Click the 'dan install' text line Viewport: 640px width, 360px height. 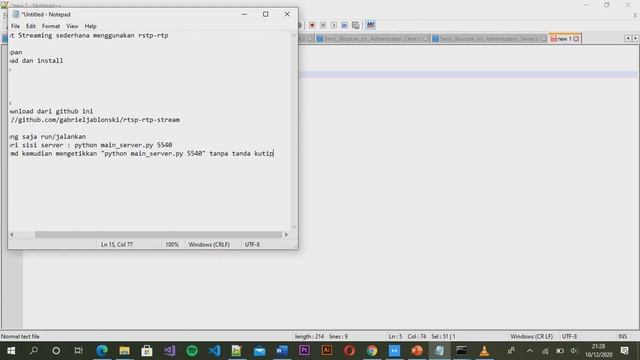pos(36,61)
